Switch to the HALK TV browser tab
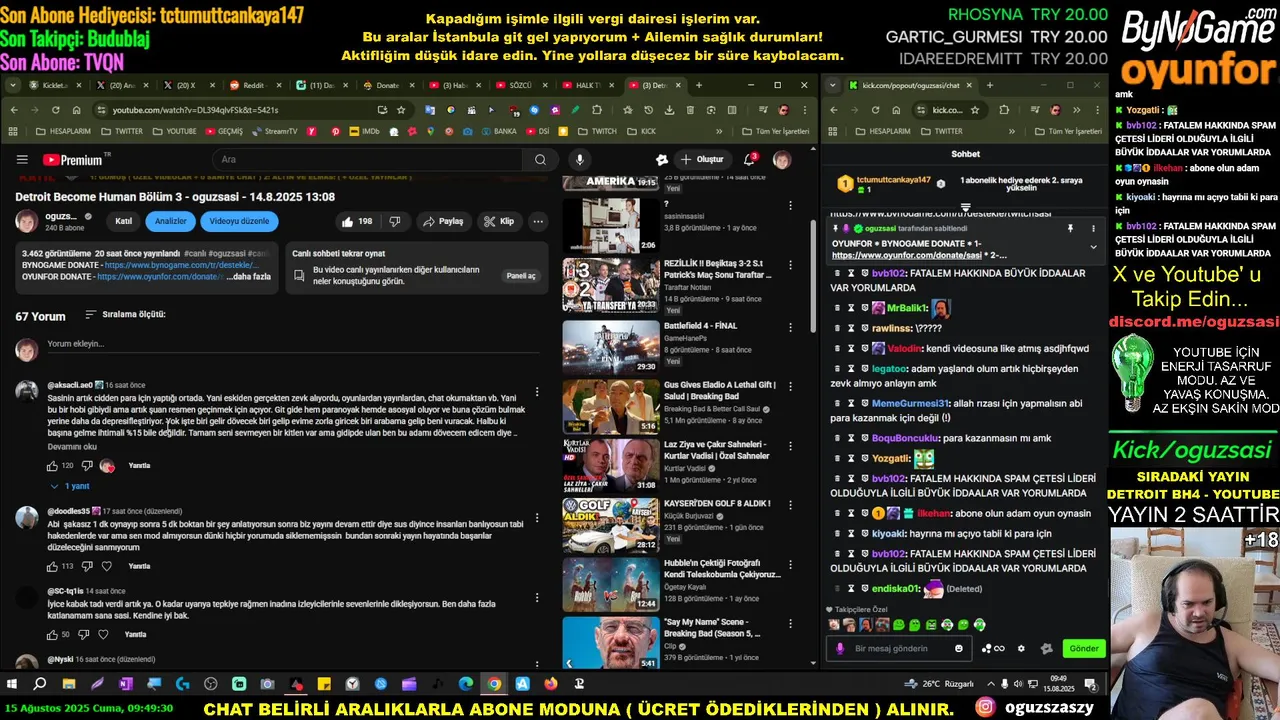 tap(586, 85)
